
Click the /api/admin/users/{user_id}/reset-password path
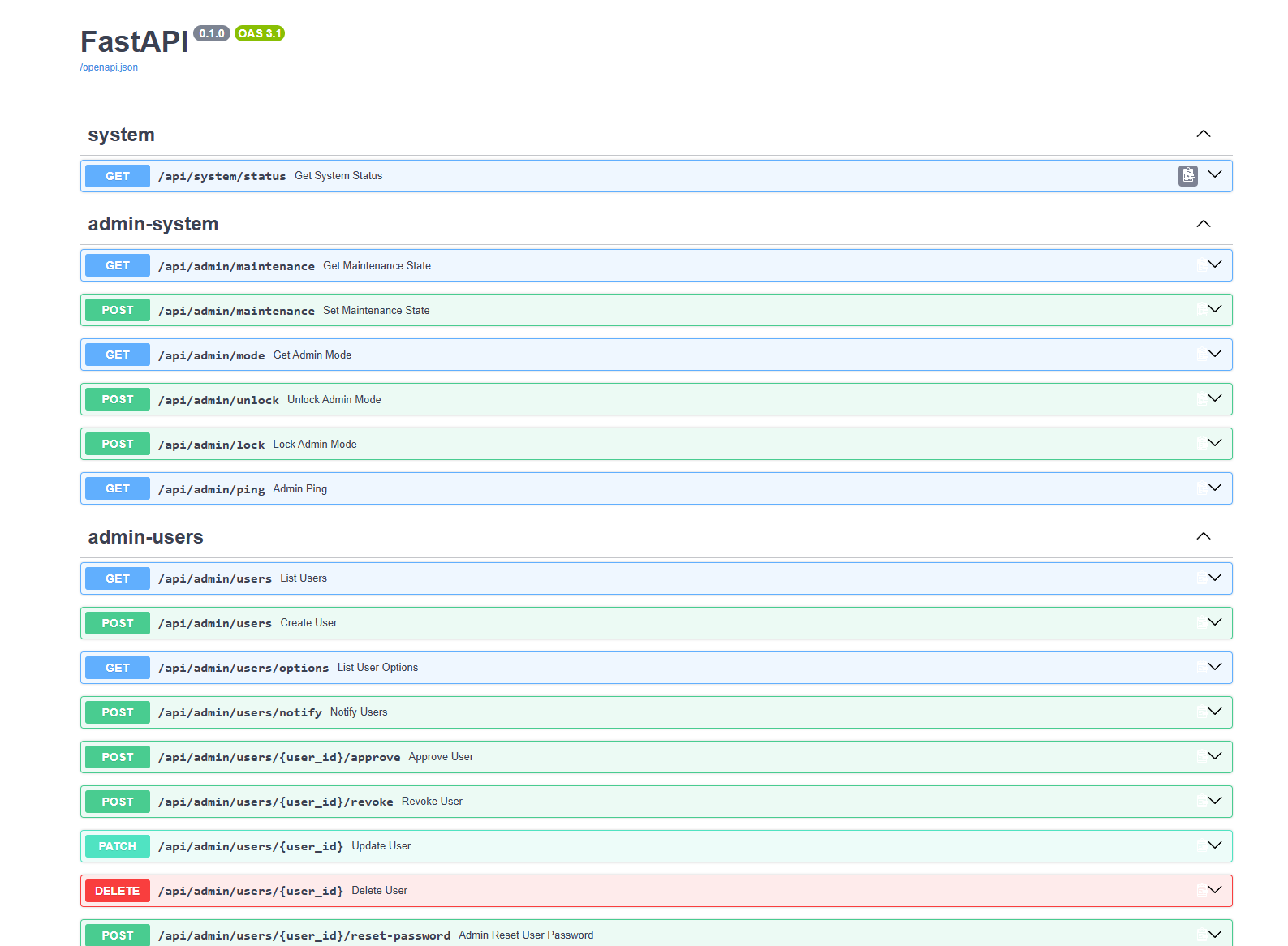[304, 935]
